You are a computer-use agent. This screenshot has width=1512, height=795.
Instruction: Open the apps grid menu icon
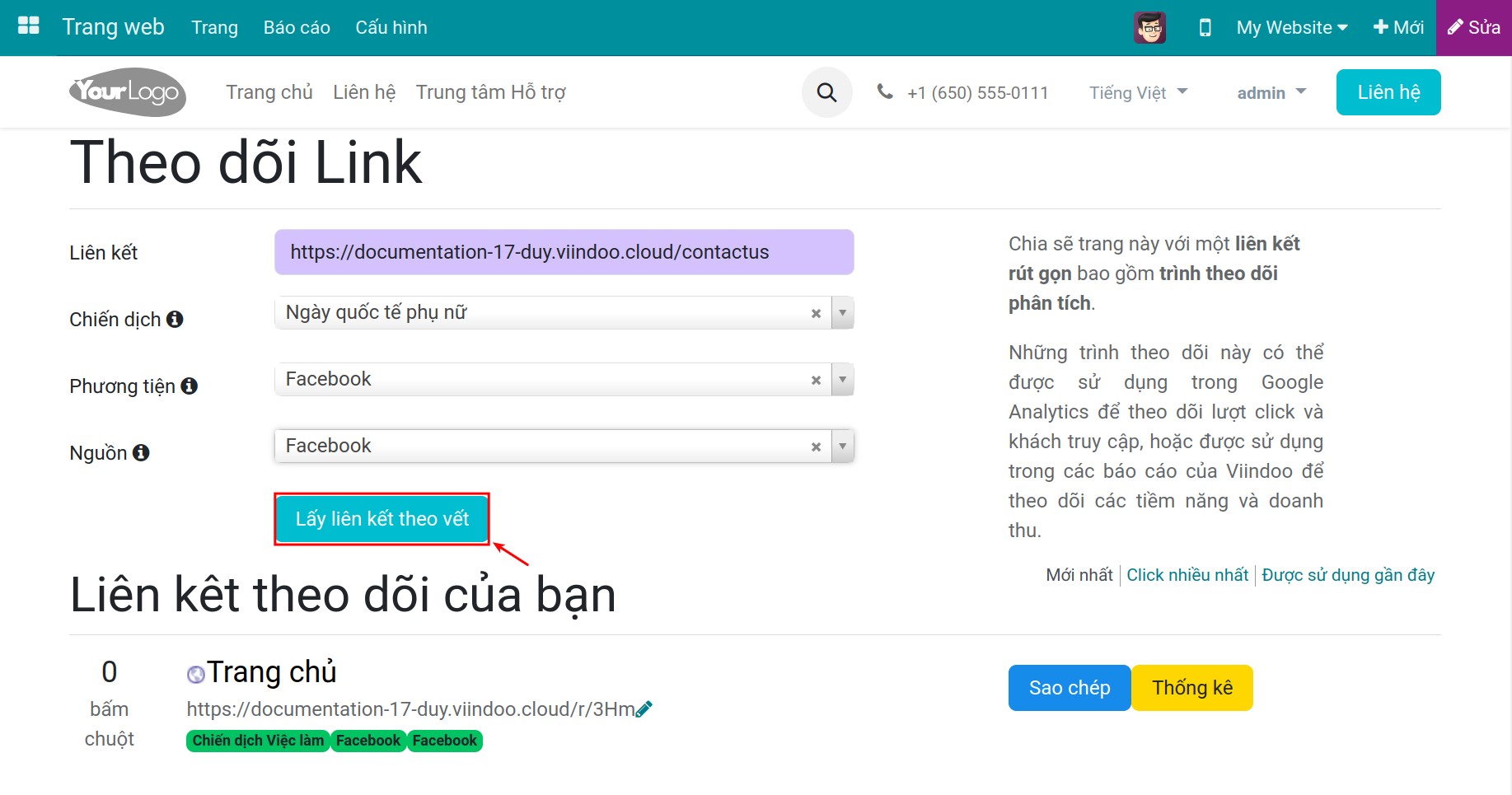[29, 26]
